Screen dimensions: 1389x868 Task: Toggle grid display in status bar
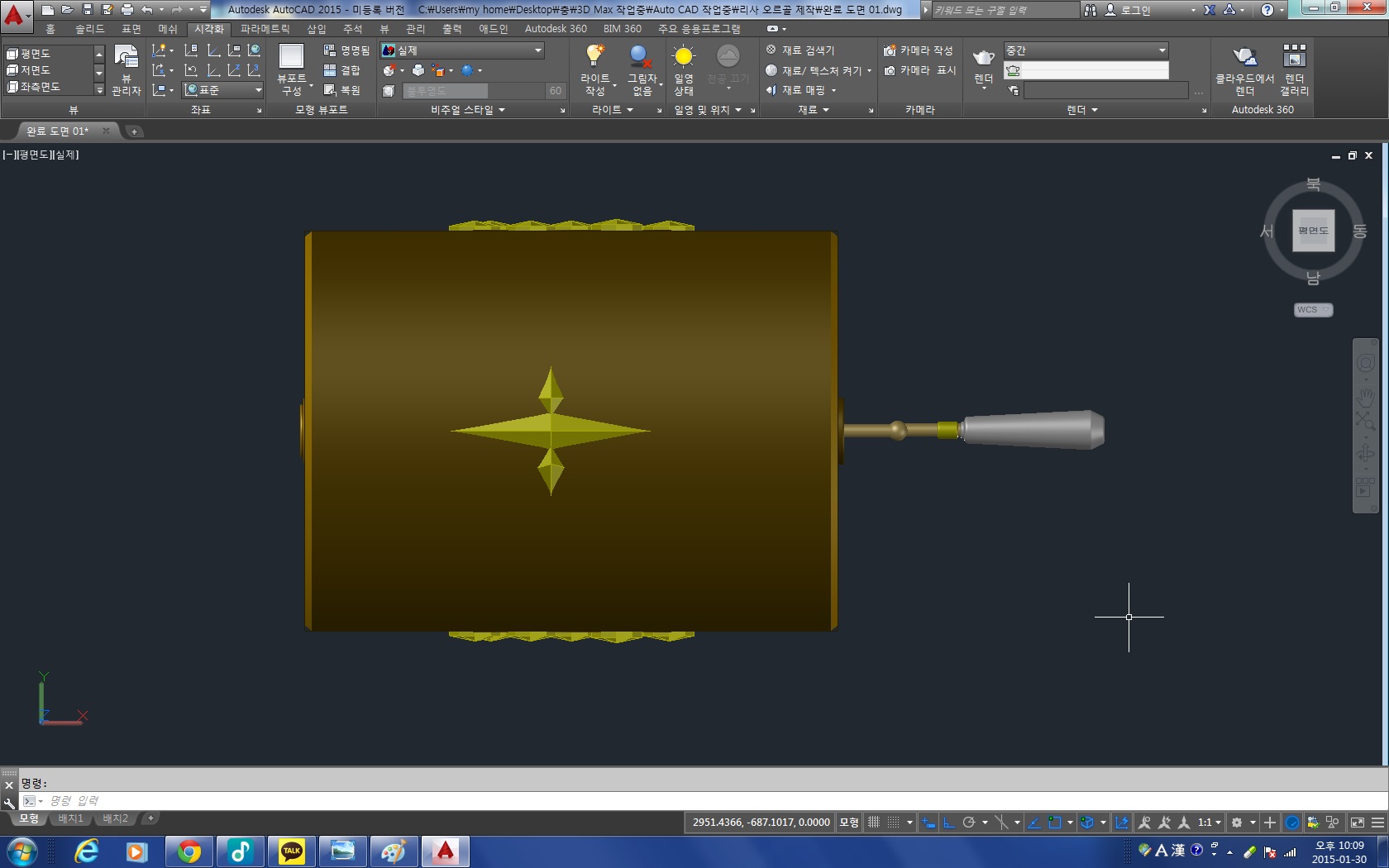tap(874, 823)
